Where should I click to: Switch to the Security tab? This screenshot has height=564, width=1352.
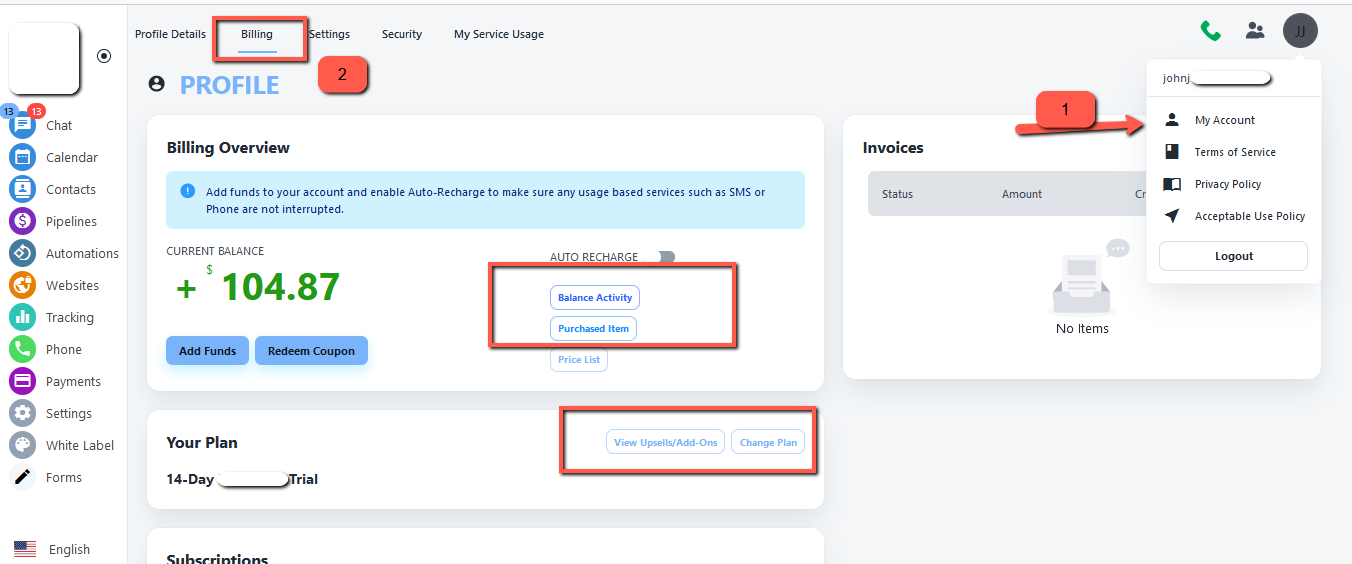coord(402,34)
